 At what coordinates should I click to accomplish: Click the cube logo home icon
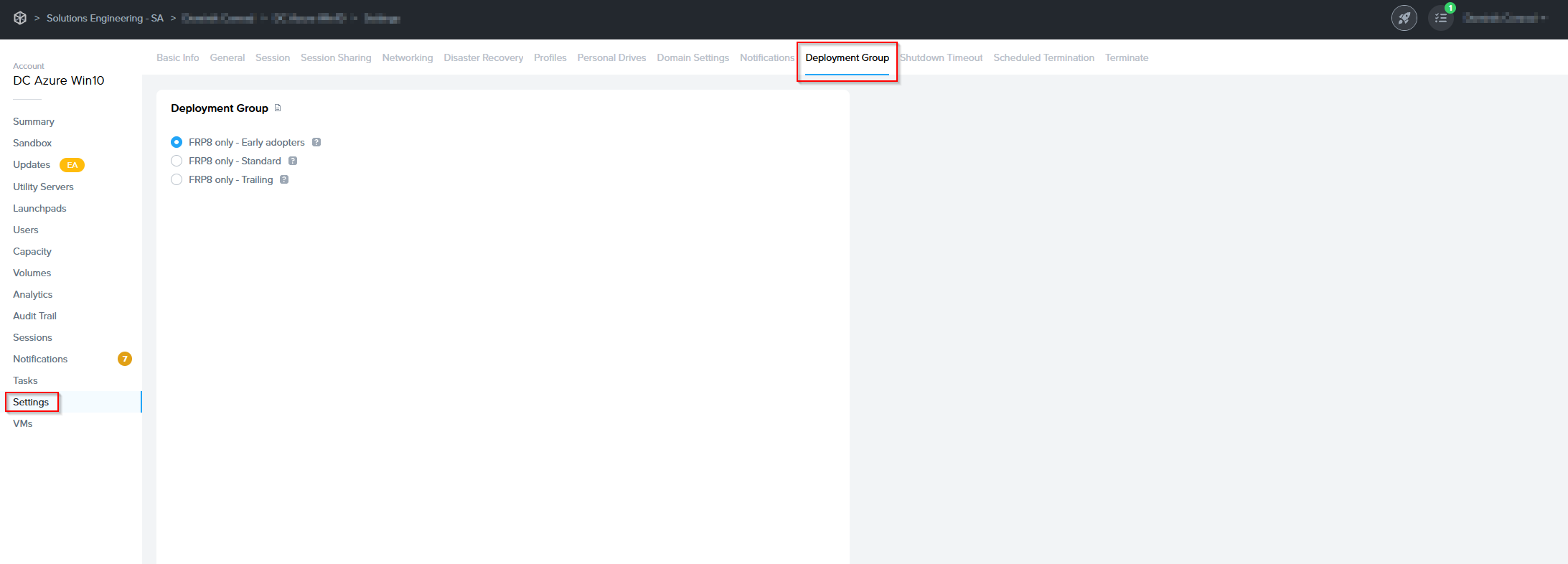click(20, 18)
